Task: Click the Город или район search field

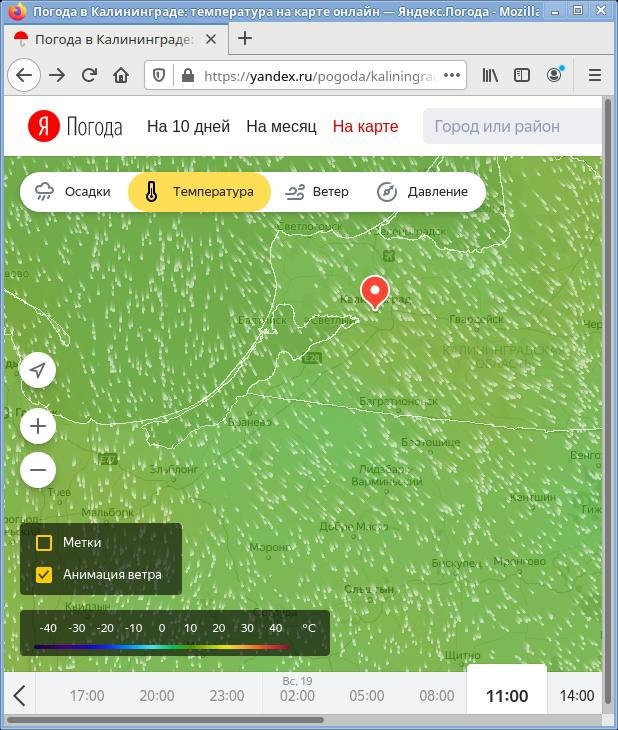Action: point(512,126)
